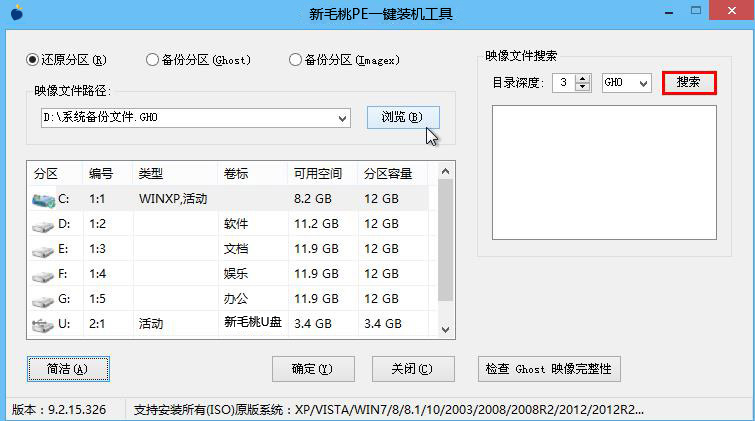Decrease directory depth with the down arrow
755x421 pixels.
pyautogui.click(x=583, y=87)
